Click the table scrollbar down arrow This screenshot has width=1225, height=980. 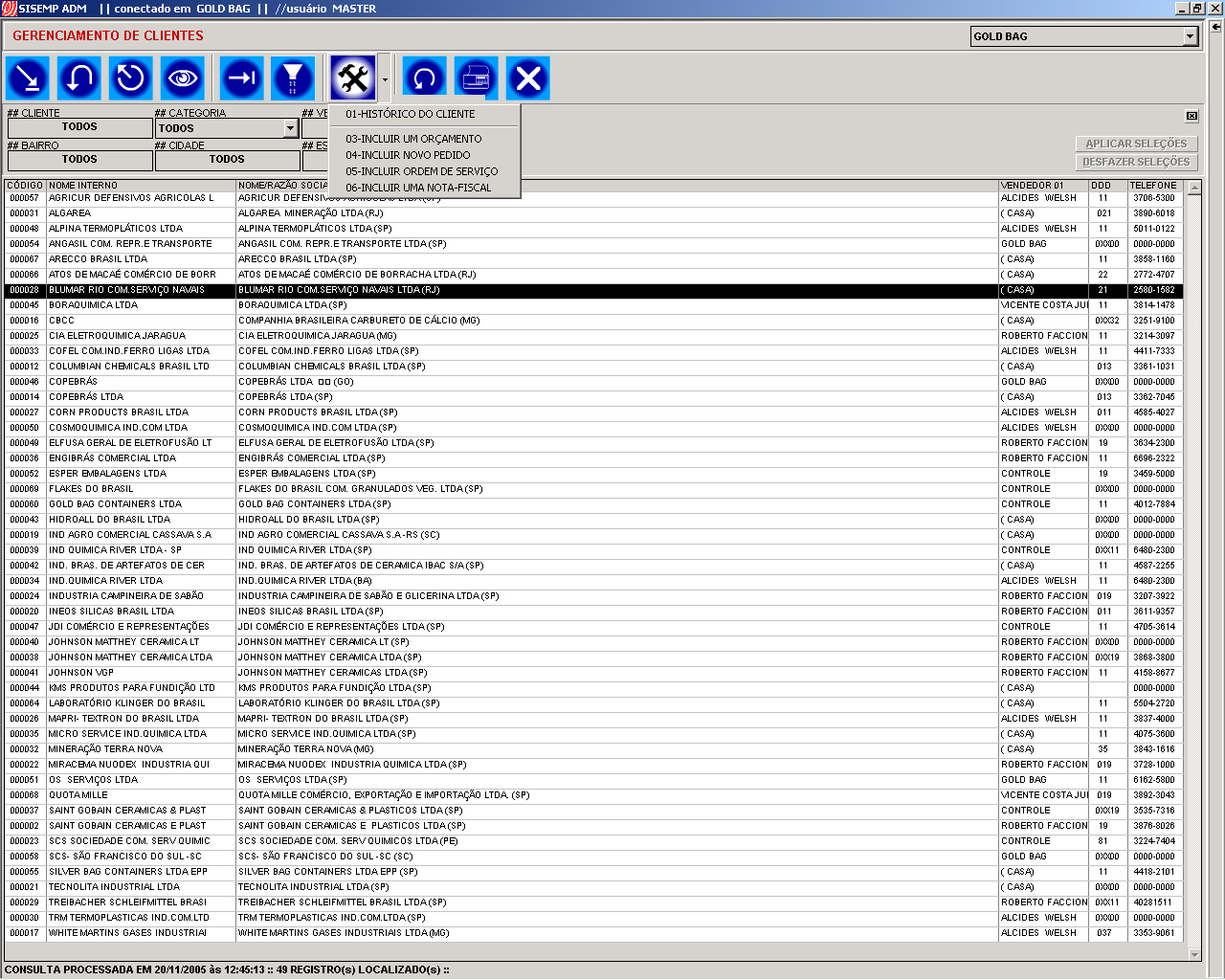1193,954
